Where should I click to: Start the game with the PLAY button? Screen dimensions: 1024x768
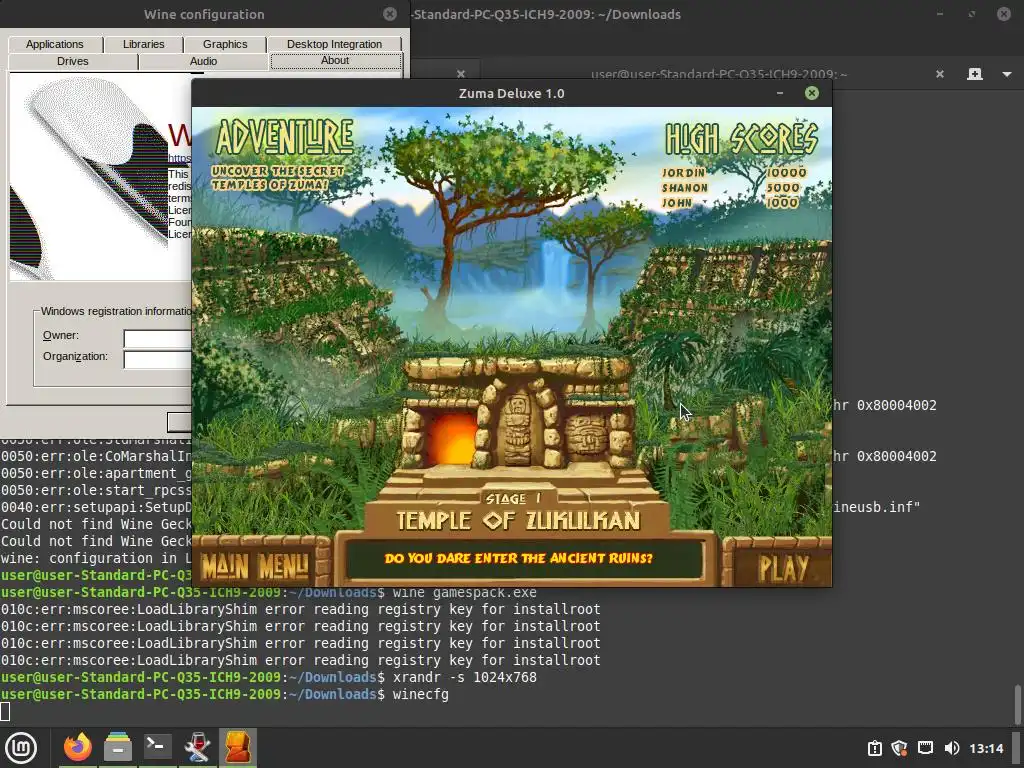click(x=783, y=567)
